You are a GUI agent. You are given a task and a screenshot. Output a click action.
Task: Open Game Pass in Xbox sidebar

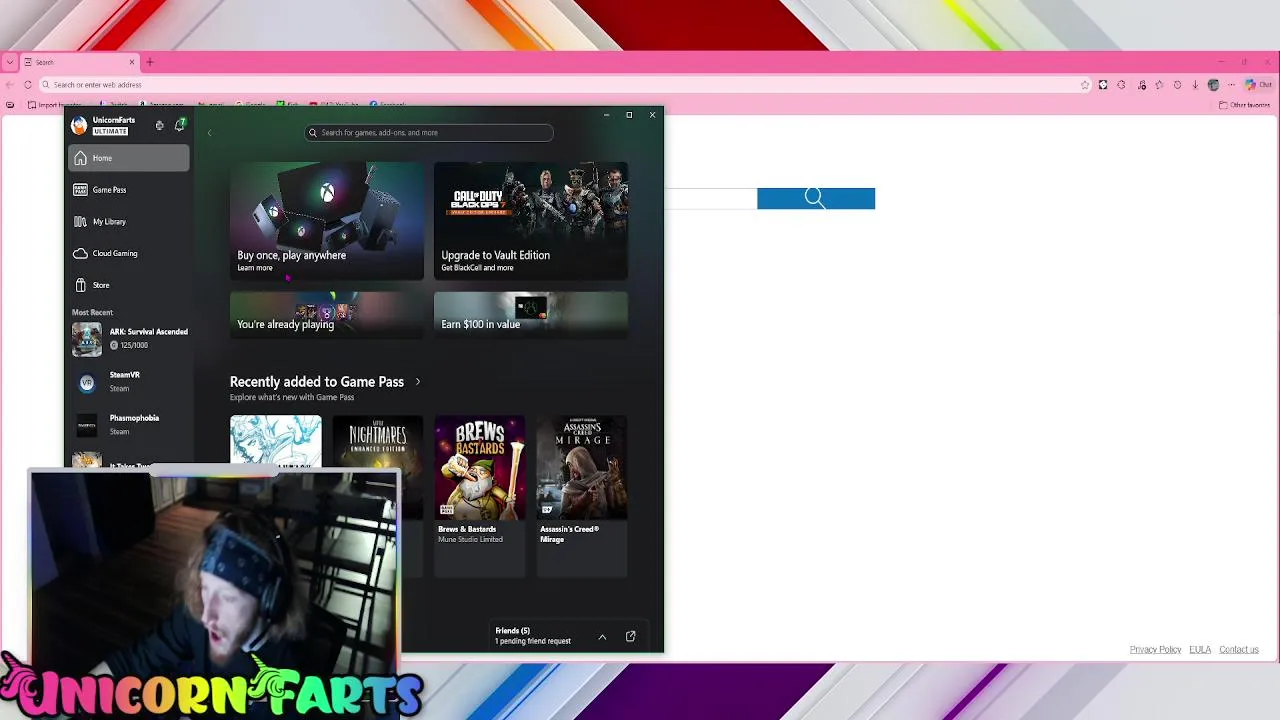pyautogui.click(x=128, y=190)
